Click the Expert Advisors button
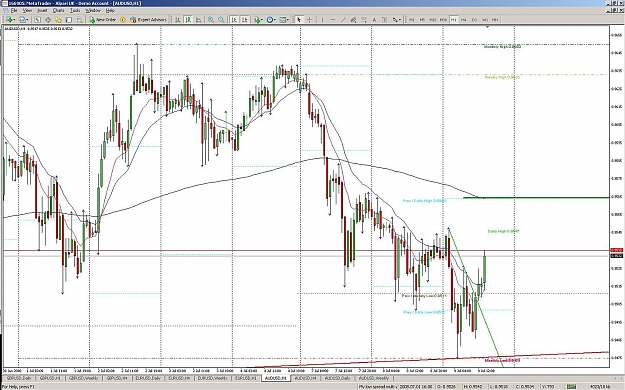 tap(148, 19)
